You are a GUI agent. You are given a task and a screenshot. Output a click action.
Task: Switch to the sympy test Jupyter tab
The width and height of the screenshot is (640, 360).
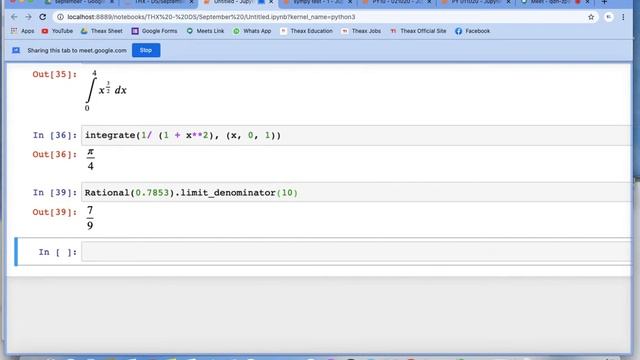(x=318, y=2)
